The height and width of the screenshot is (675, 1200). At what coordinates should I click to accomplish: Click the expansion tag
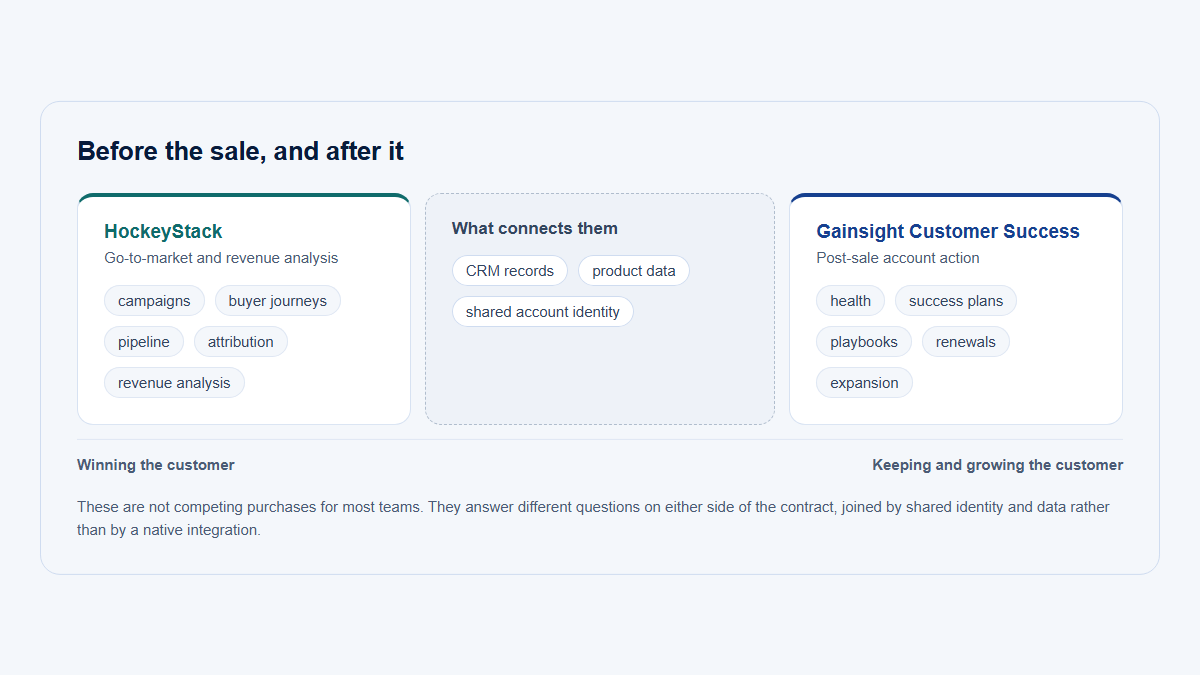(864, 383)
